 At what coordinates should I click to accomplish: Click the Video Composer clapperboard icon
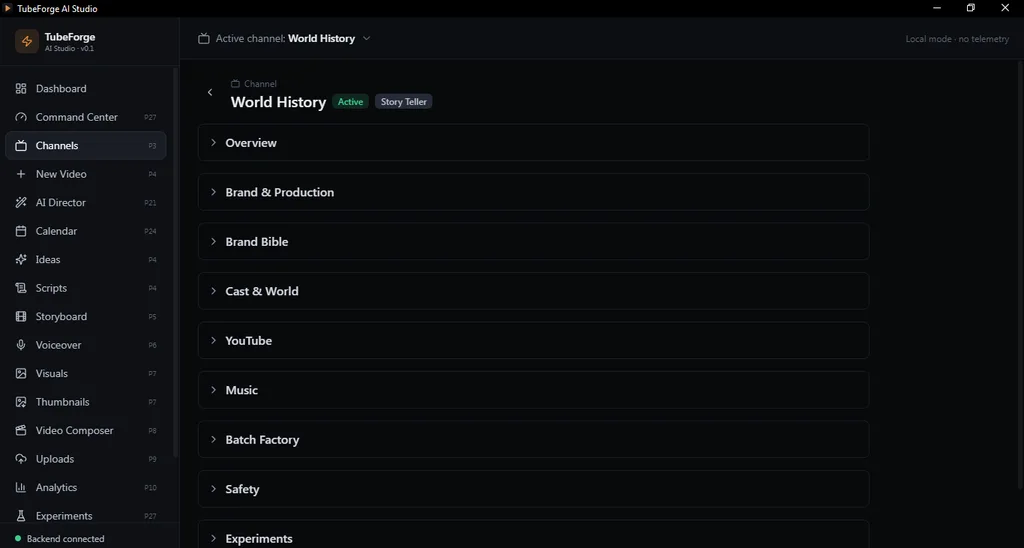[x=21, y=430]
